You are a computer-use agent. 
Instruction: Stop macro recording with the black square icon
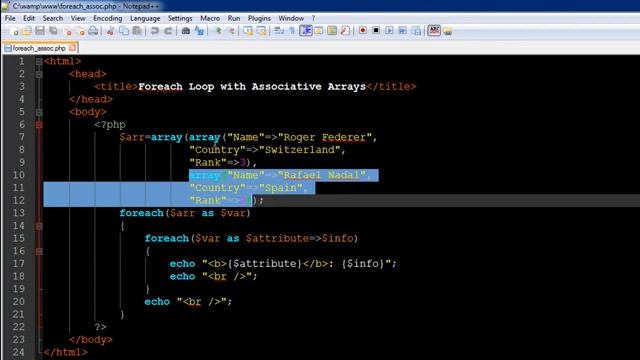pyautogui.click(x=376, y=31)
